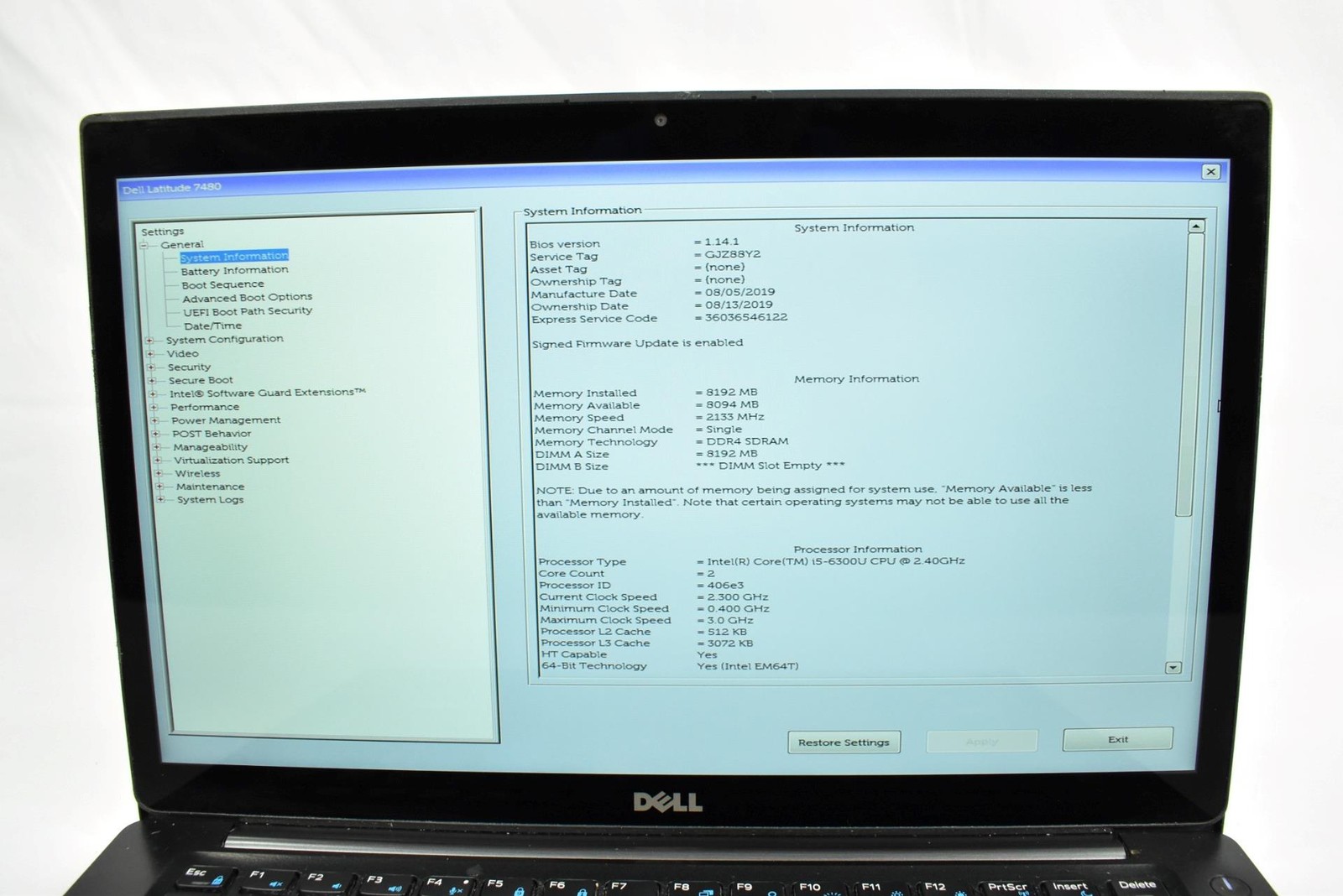This screenshot has width=1343, height=896.
Task: Select the POST Behavior label
Action: point(212,434)
